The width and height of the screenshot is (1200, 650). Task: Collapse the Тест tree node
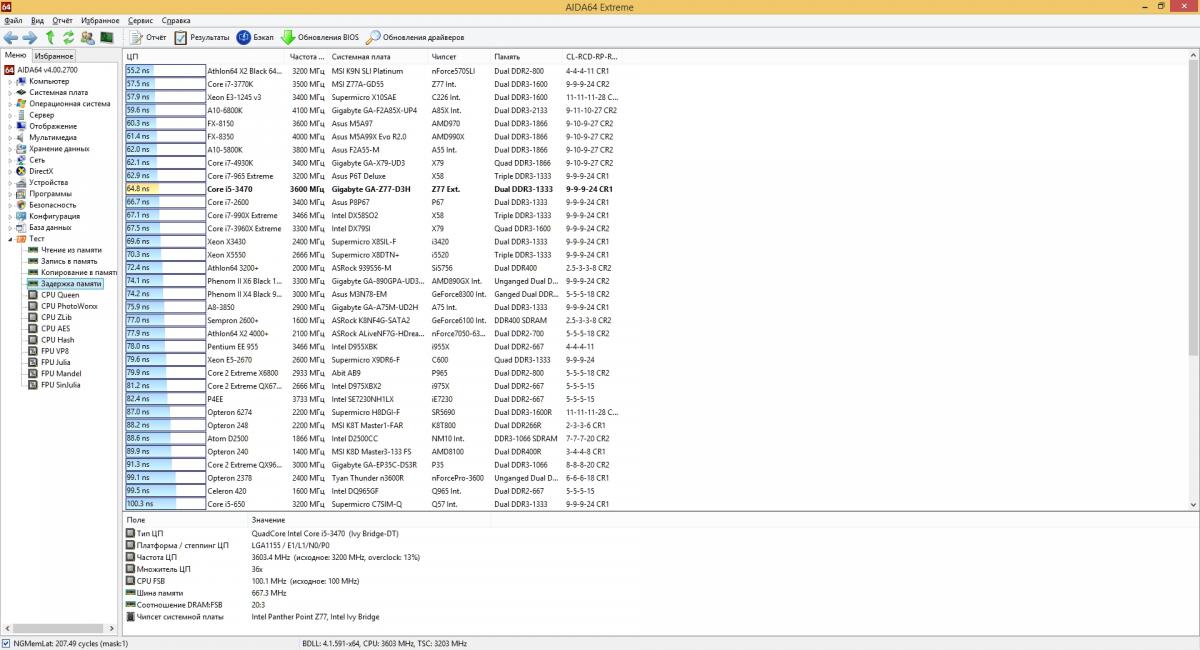[x=10, y=239]
